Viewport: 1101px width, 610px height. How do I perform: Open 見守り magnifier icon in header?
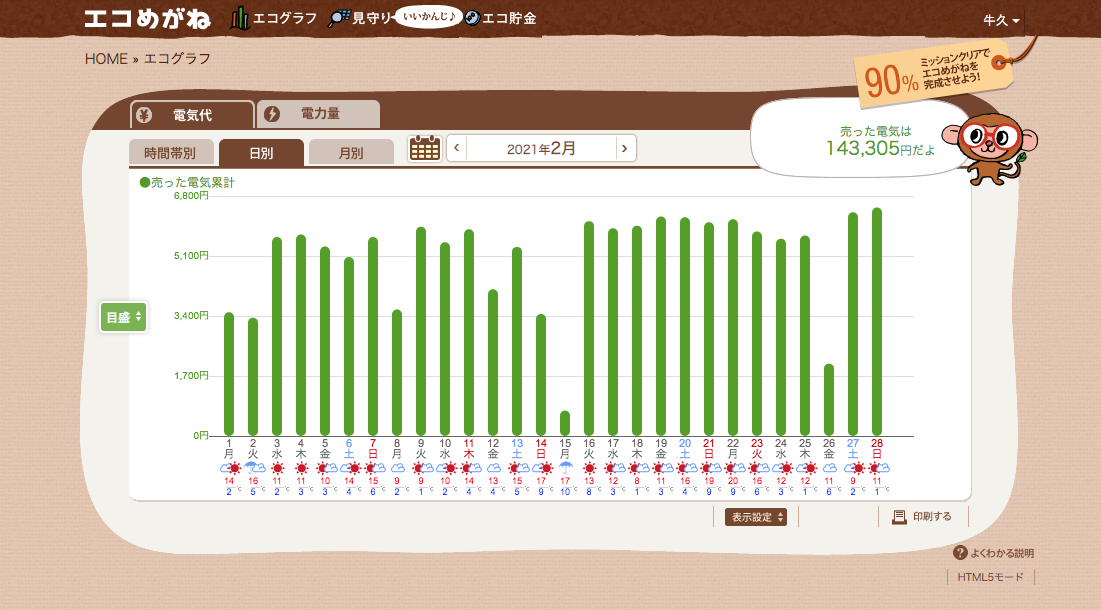pos(339,18)
